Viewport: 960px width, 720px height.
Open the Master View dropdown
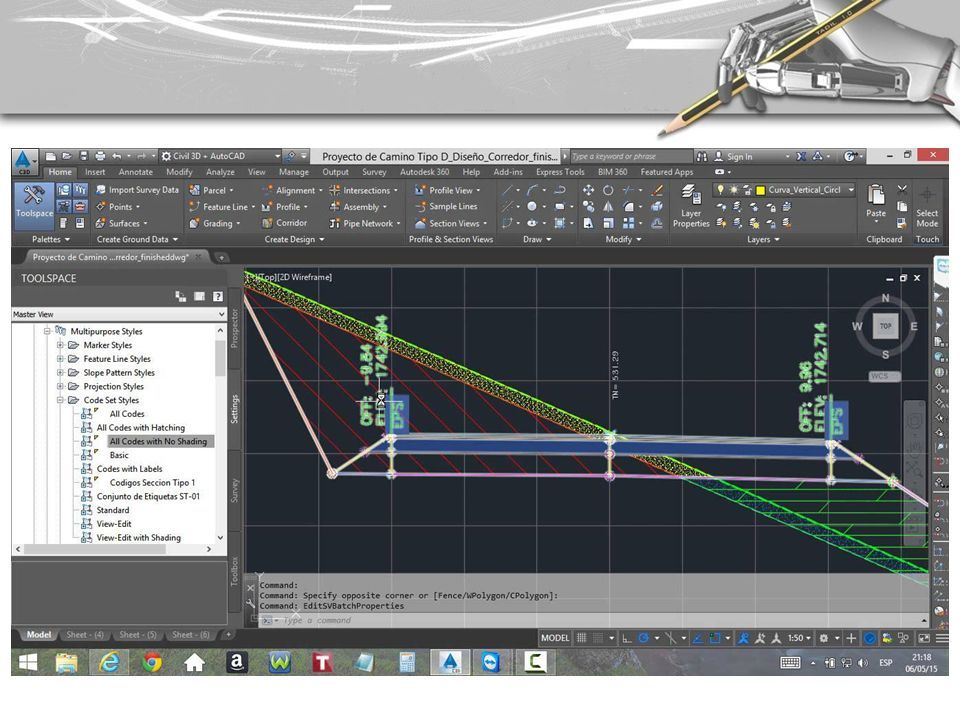click(x=119, y=314)
